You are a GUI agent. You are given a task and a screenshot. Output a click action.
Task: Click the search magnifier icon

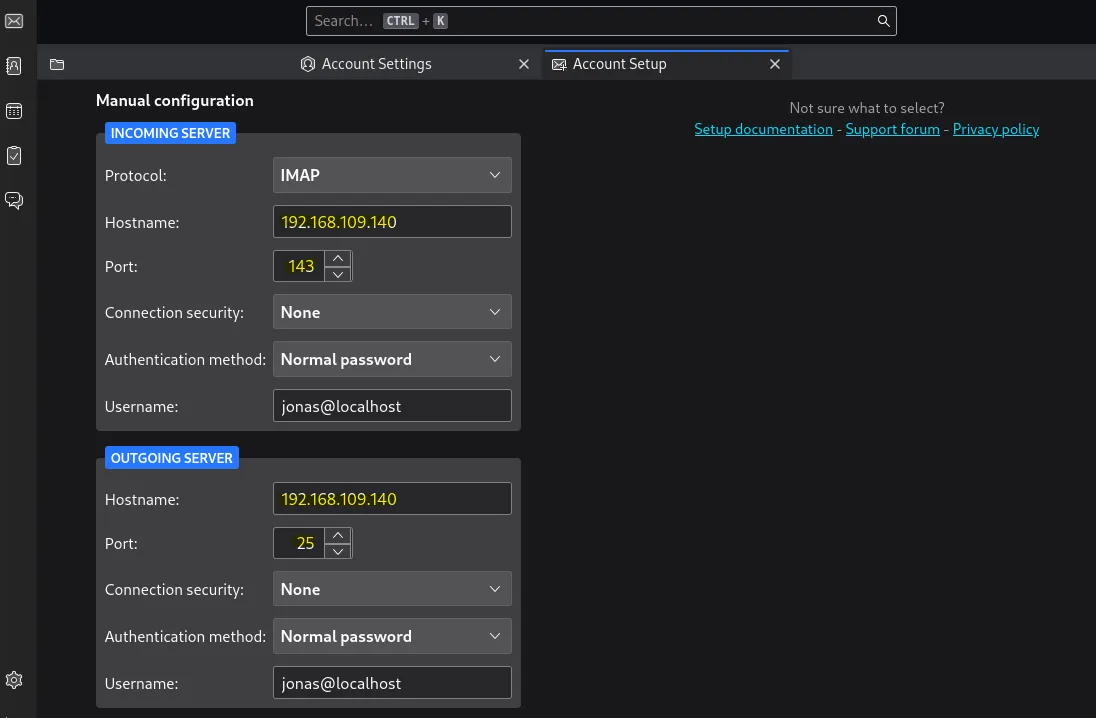pos(883,21)
